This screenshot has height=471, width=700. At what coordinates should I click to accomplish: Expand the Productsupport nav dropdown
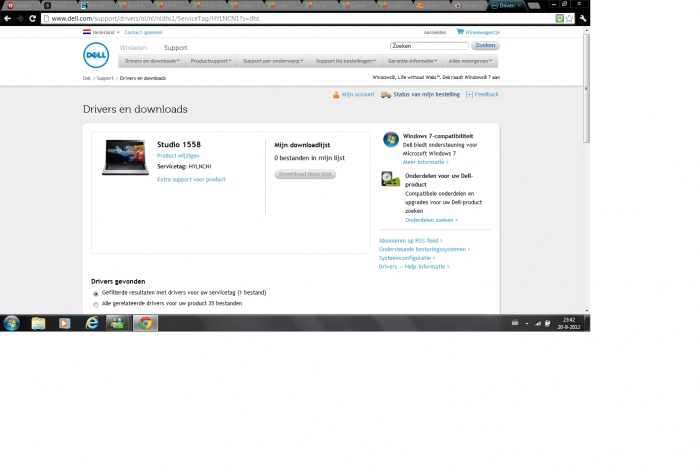[x=211, y=61]
